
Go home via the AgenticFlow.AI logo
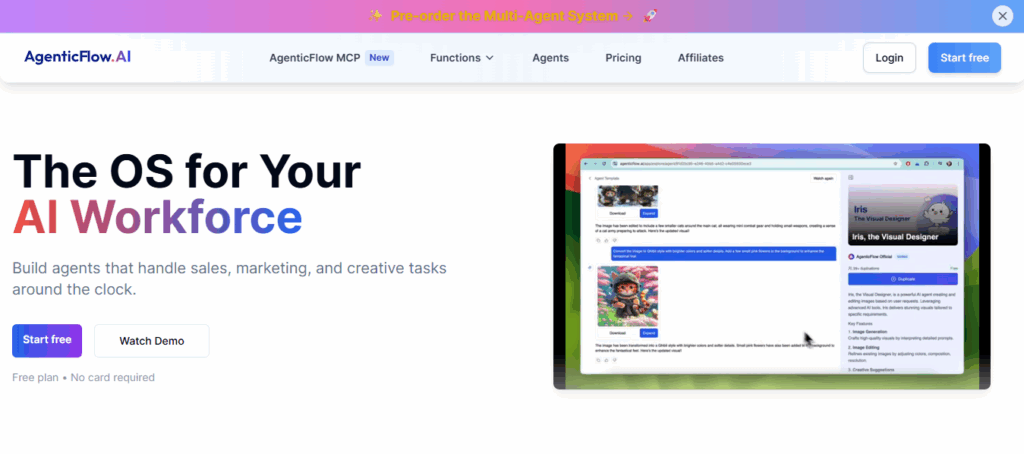point(78,57)
